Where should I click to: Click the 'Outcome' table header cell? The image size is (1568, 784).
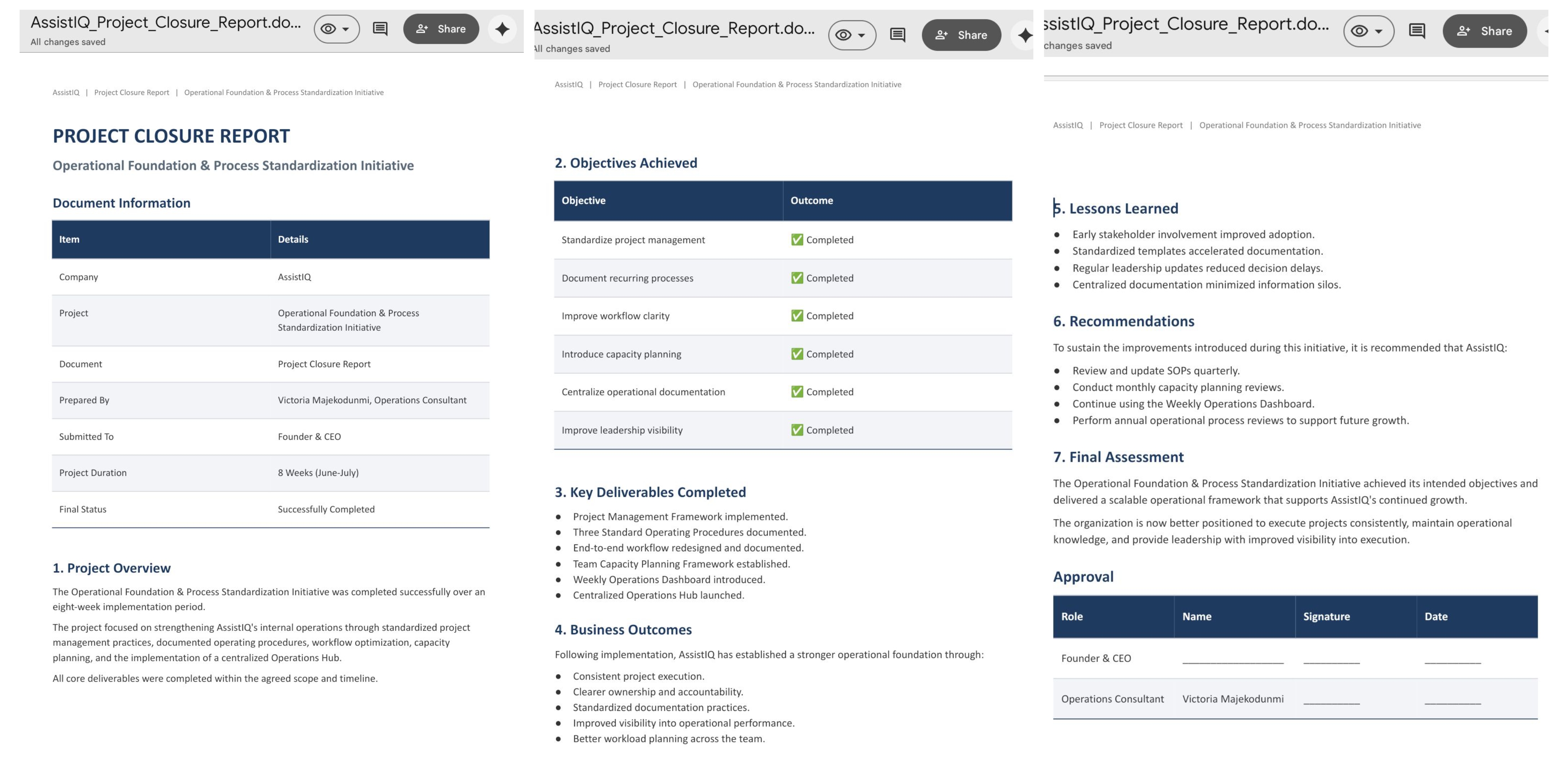(897, 200)
